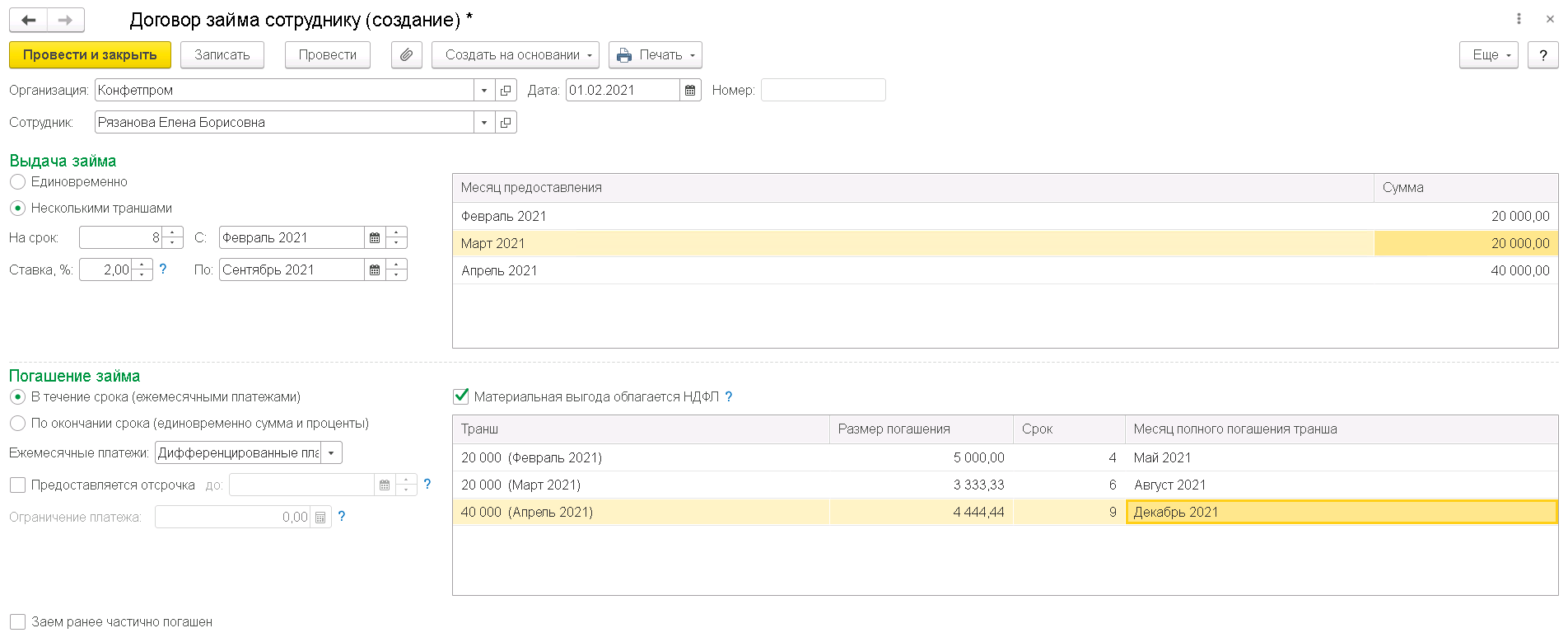
Task: Click the Срок column header
Action: tap(1069, 429)
